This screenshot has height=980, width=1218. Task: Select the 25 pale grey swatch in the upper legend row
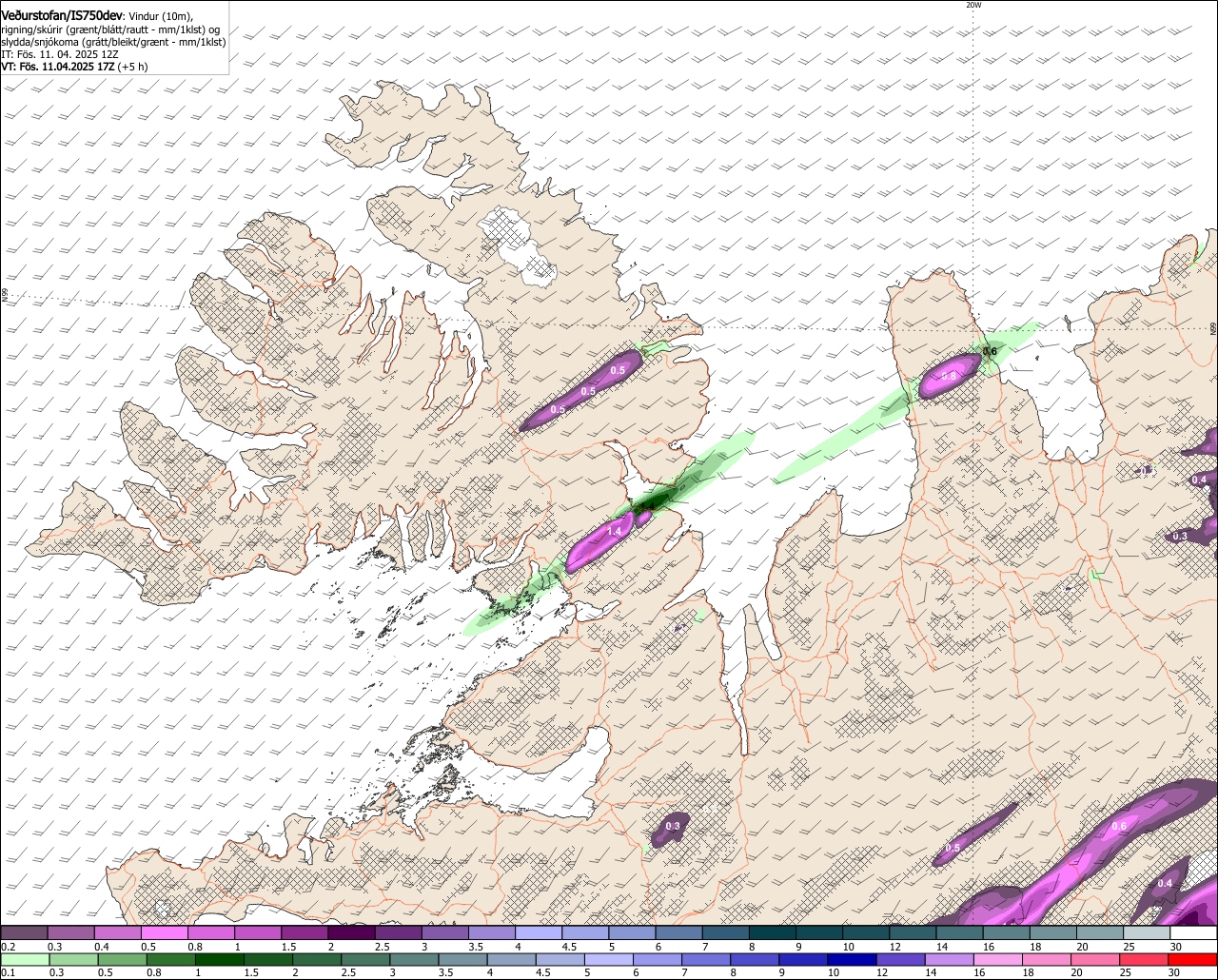point(1147,932)
